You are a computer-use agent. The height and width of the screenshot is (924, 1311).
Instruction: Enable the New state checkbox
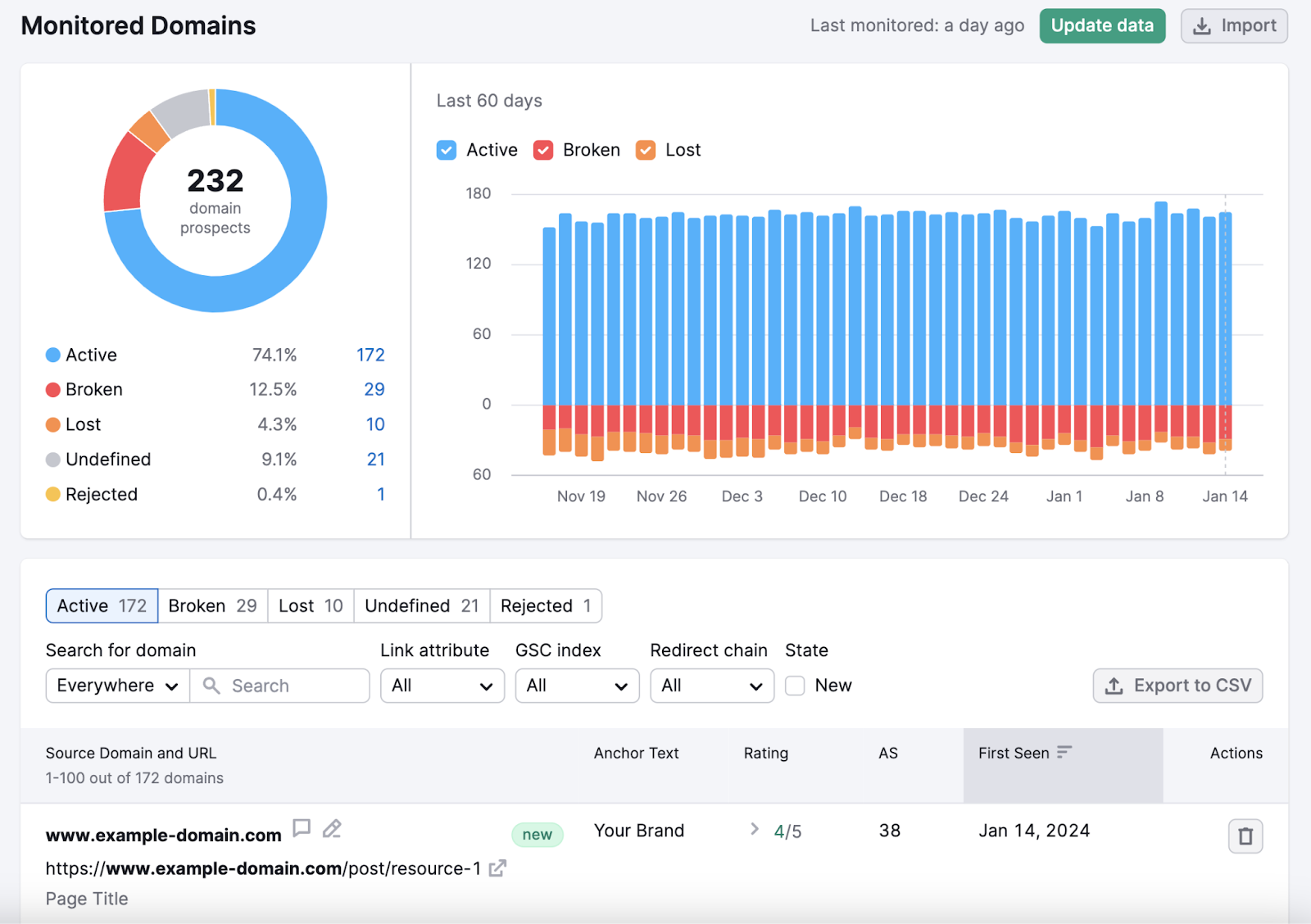pyautogui.click(x=794, y=686)
